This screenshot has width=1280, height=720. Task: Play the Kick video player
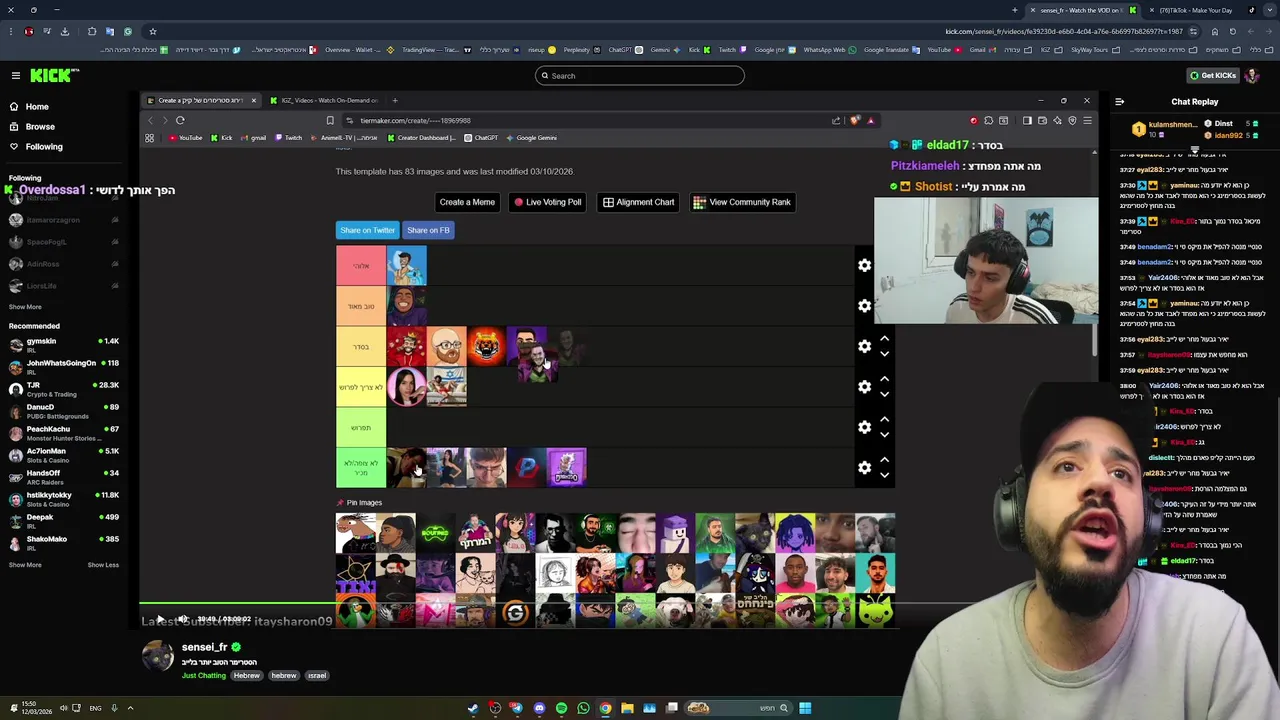click(159, 619)
